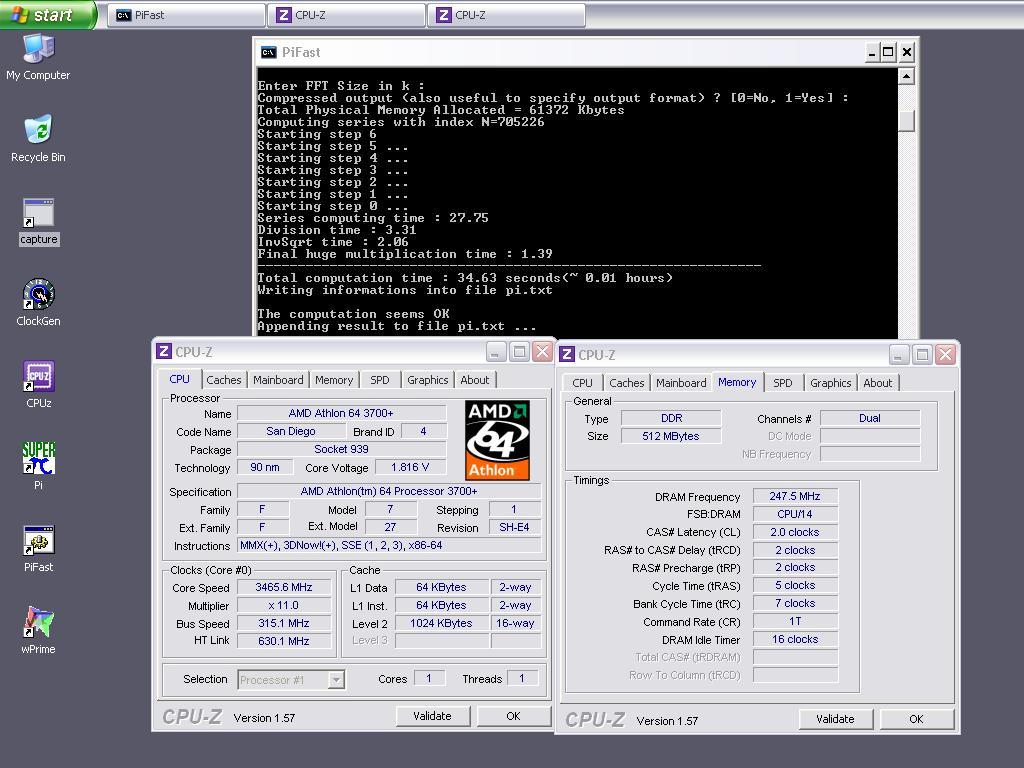This screenshot has height=768, width=1024.
Task: Open Mainboard tab in right CPU-Z window
Action: coord(681,383)
